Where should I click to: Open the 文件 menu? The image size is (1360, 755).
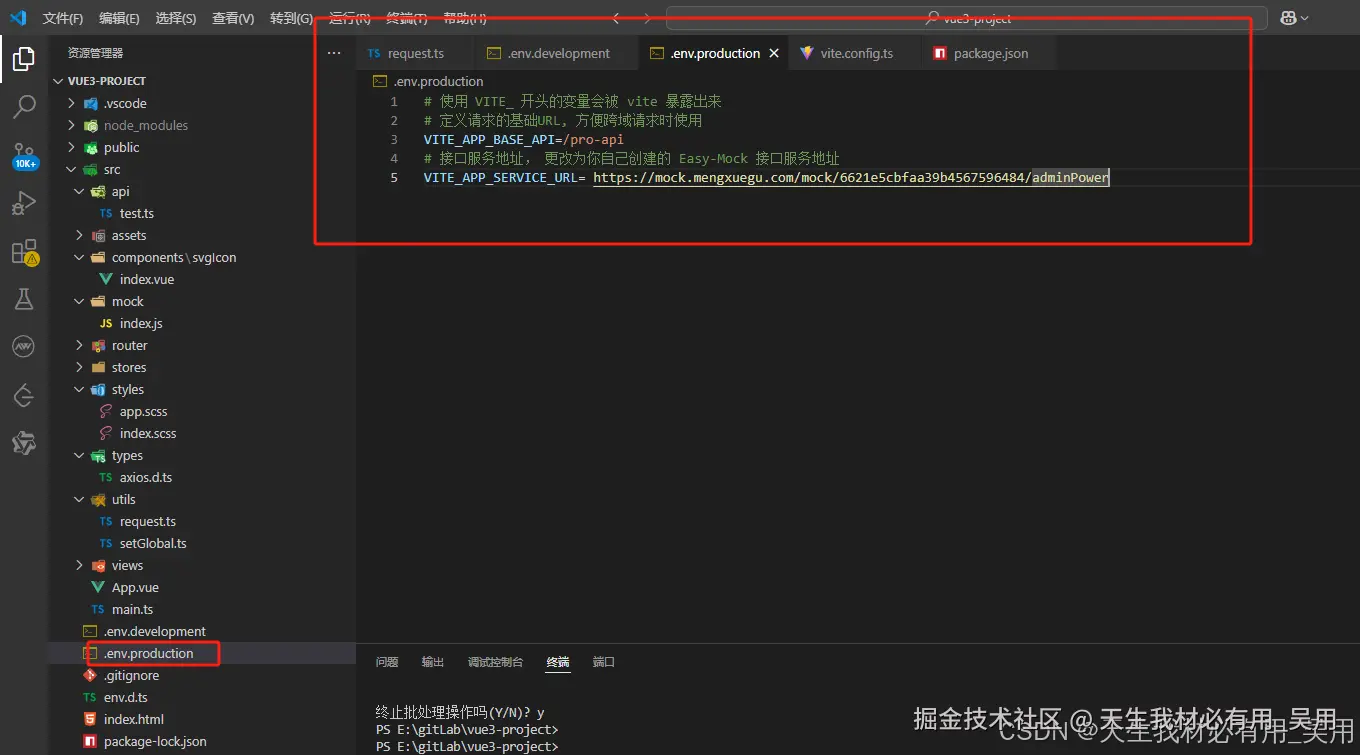[62, 17]
